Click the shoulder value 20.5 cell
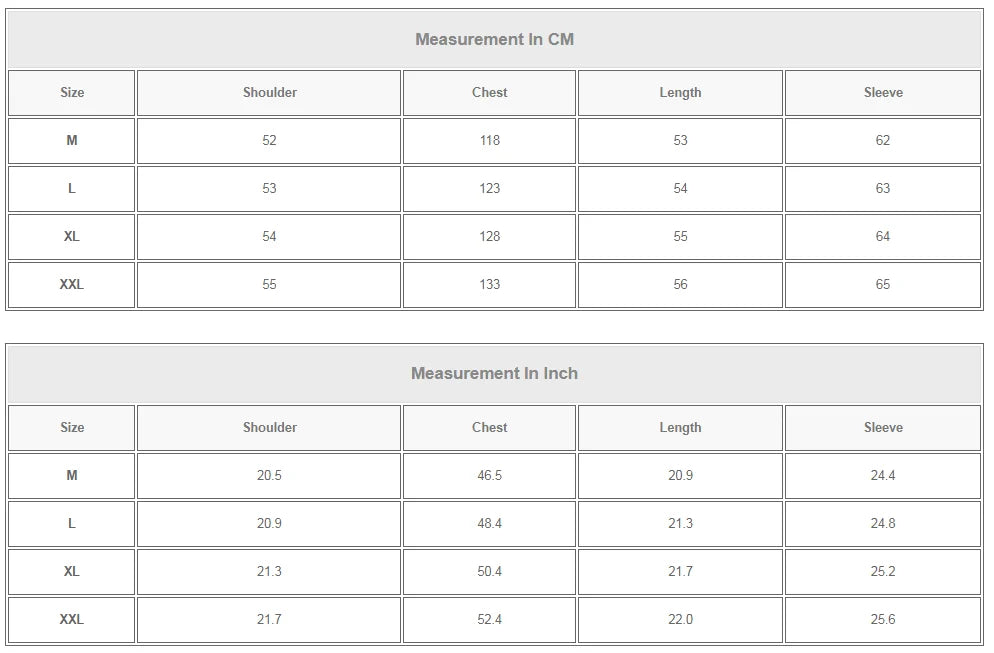994x653 pixels. 269,476
